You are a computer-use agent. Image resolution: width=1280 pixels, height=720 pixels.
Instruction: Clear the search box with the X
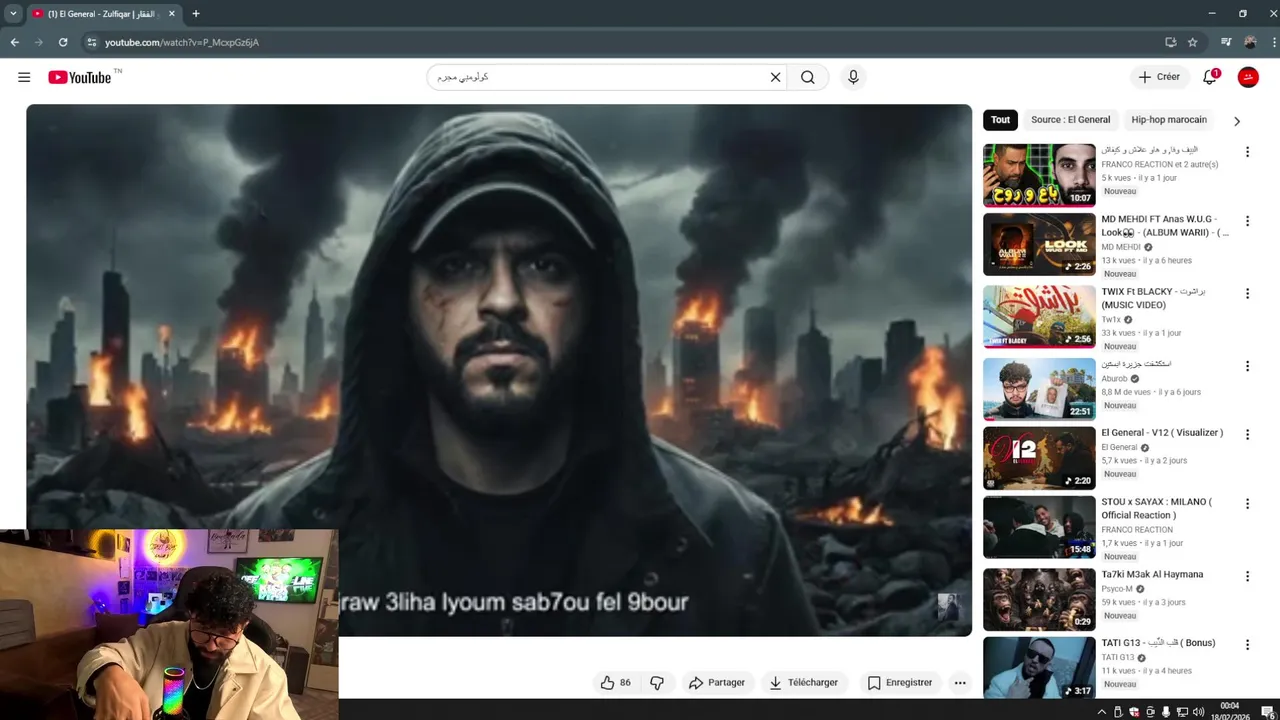775,77
